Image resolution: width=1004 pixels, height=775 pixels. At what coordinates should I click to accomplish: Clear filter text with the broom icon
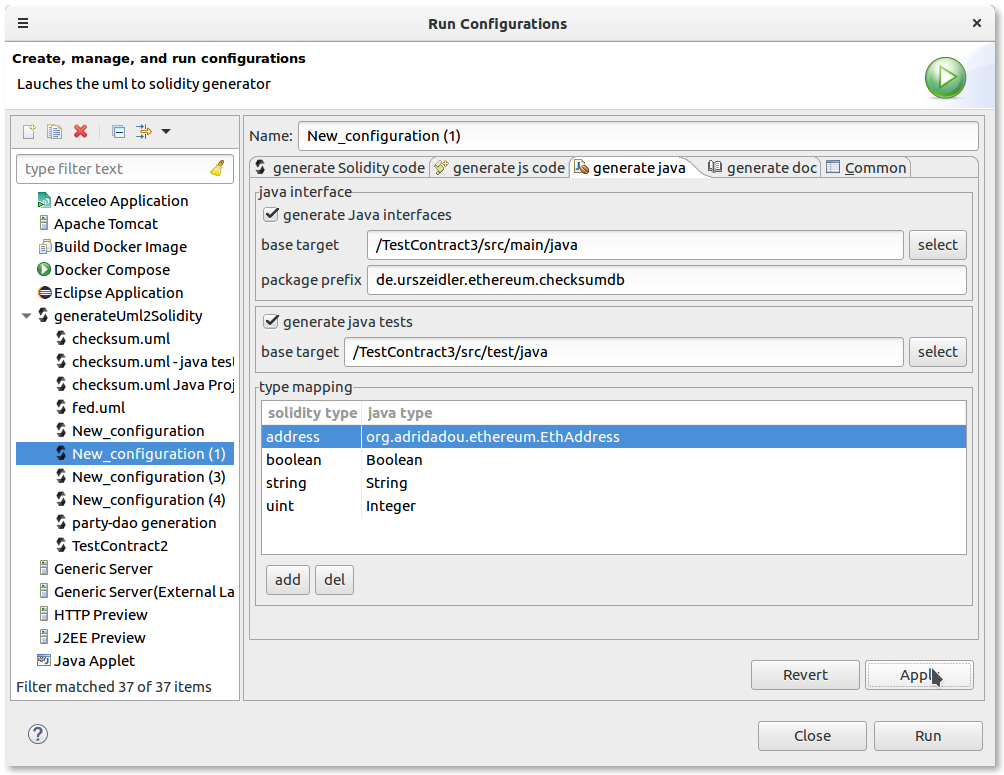point(218,168)
